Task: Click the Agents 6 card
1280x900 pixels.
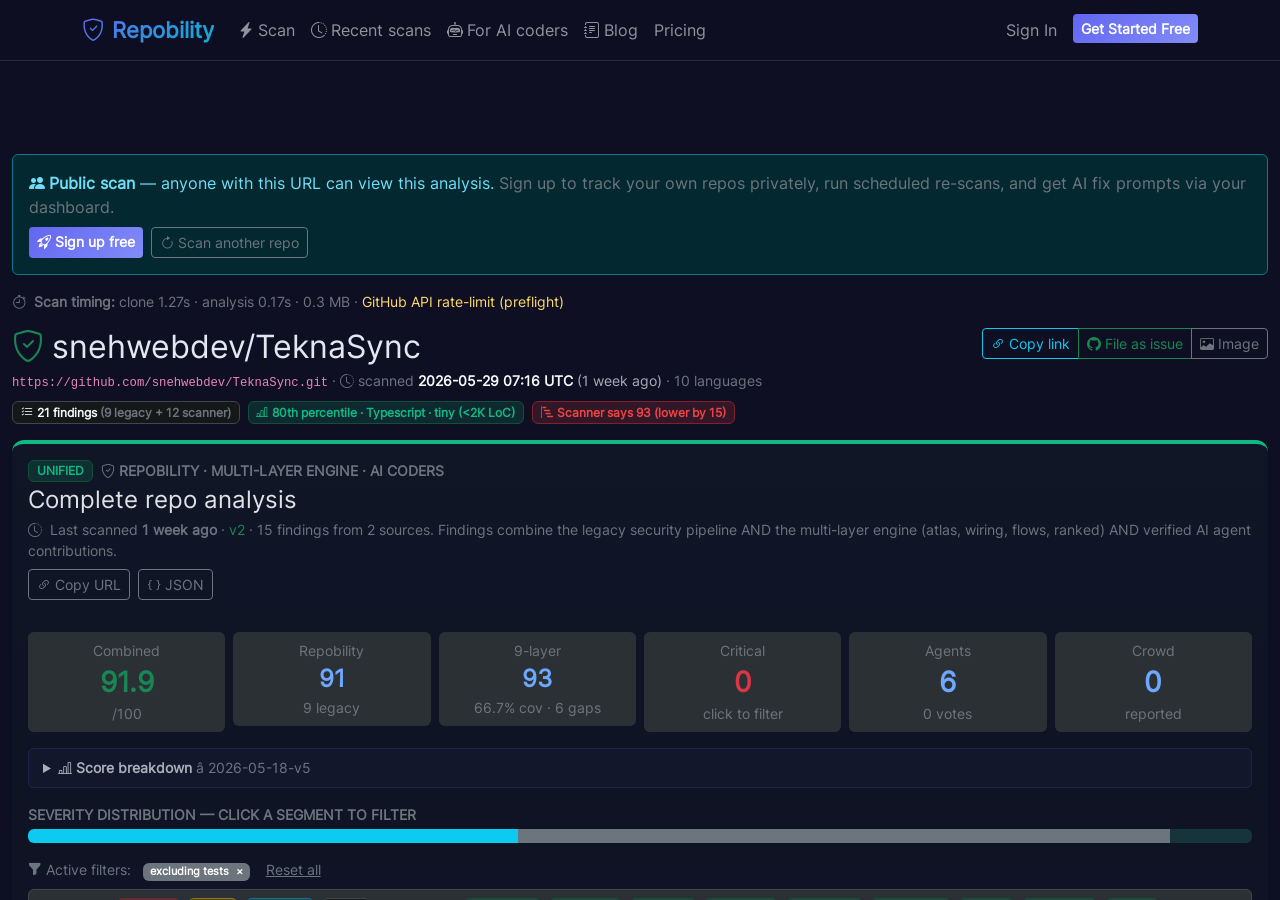Action: click(948, 682)
